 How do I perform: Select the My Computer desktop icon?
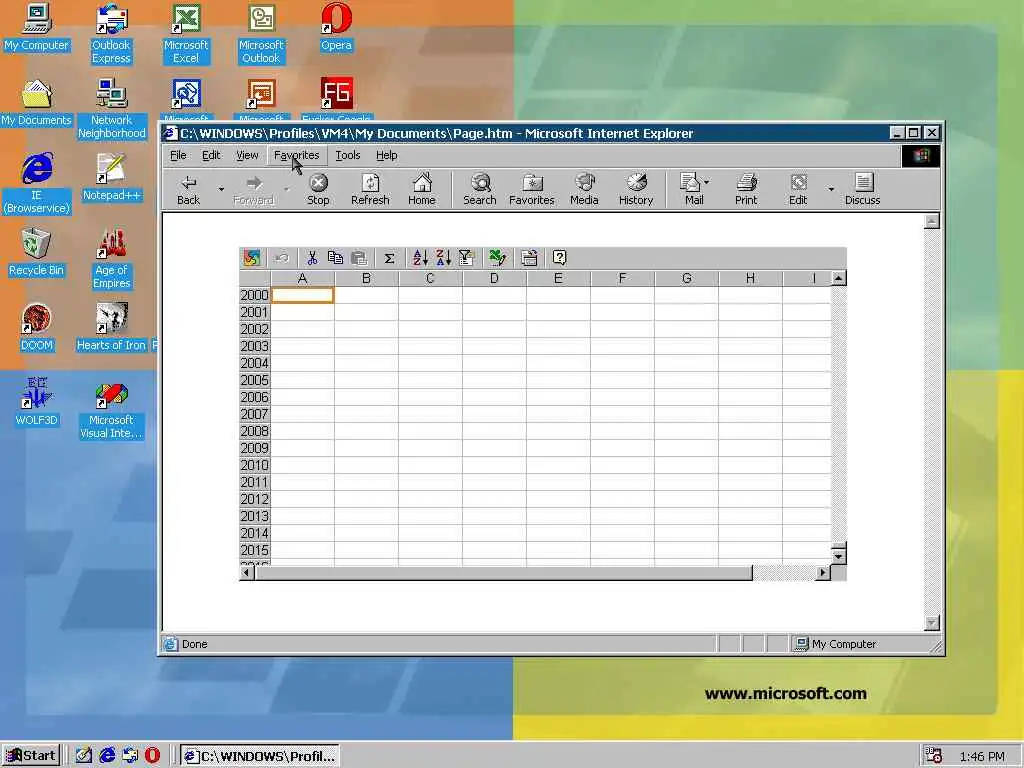tap(37, 29)
